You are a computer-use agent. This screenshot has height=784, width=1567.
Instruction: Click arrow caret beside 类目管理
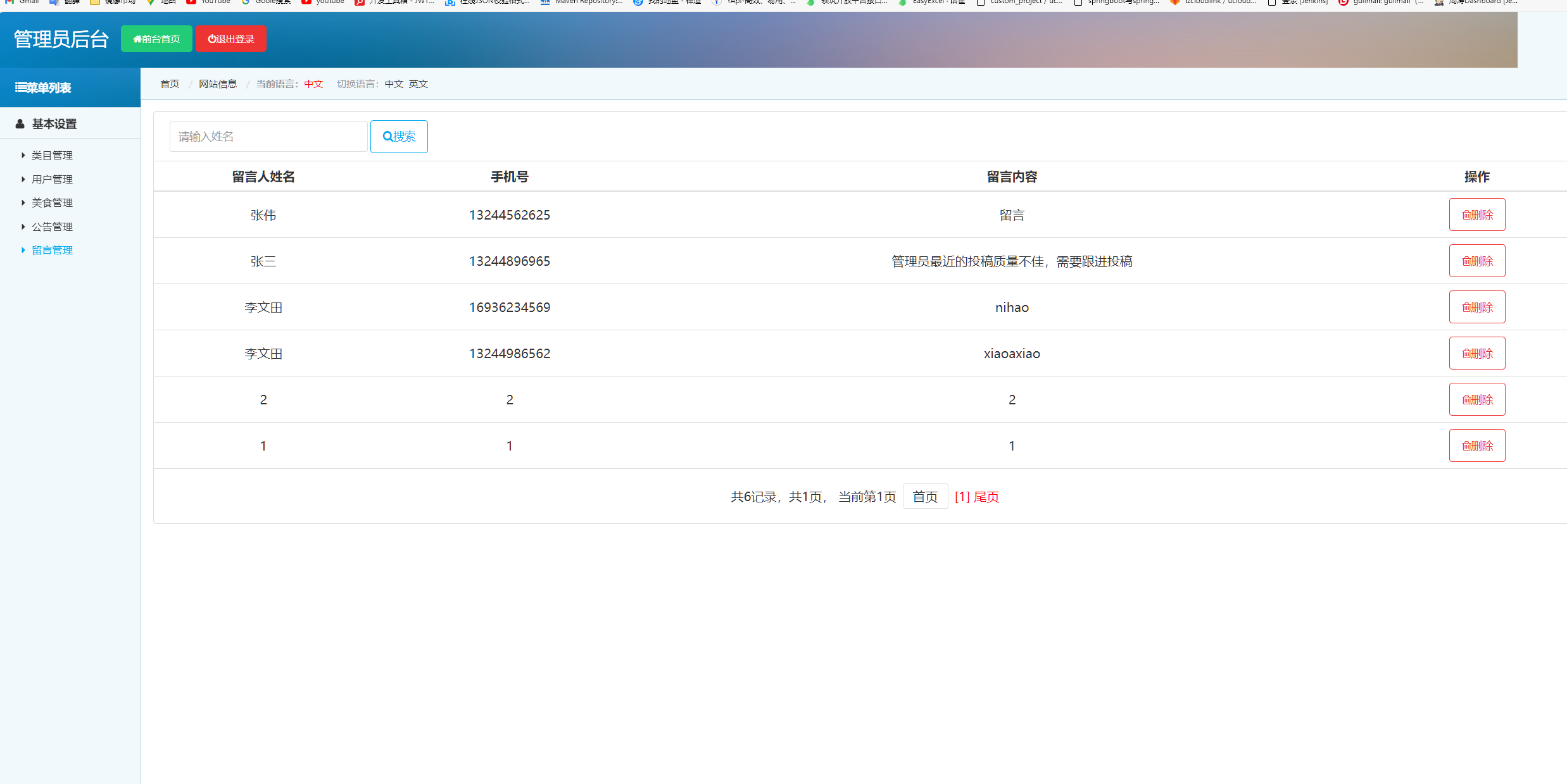coord(23,155)
